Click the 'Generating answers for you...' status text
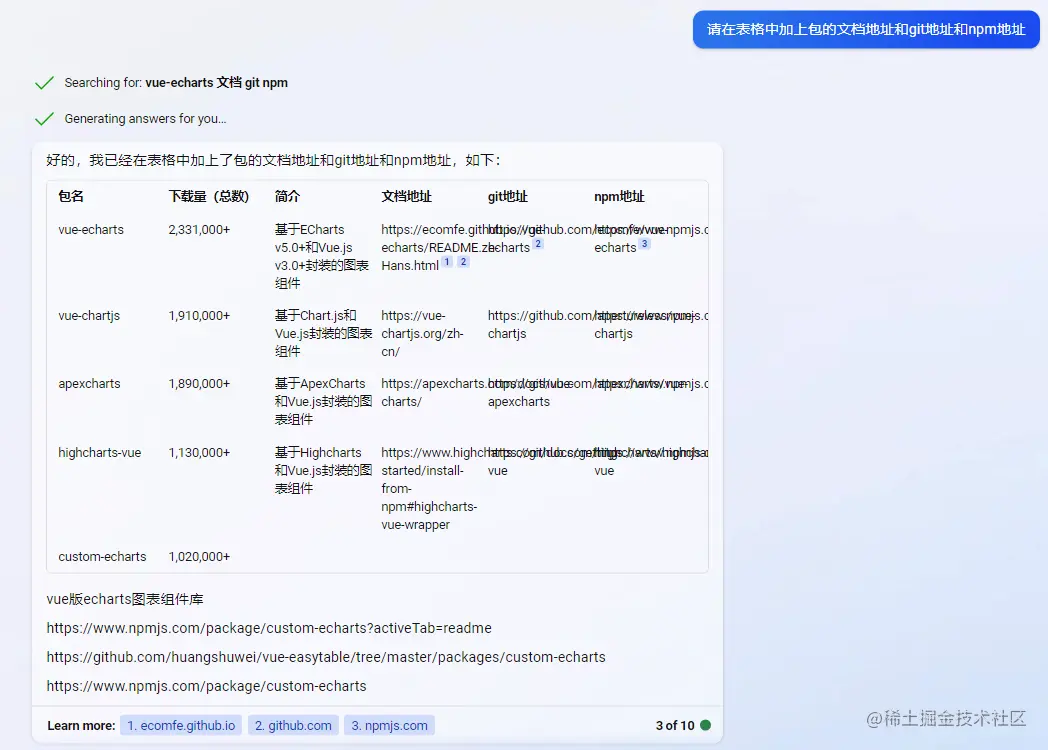The image size is (1048, 750). [x=146, y=119]
